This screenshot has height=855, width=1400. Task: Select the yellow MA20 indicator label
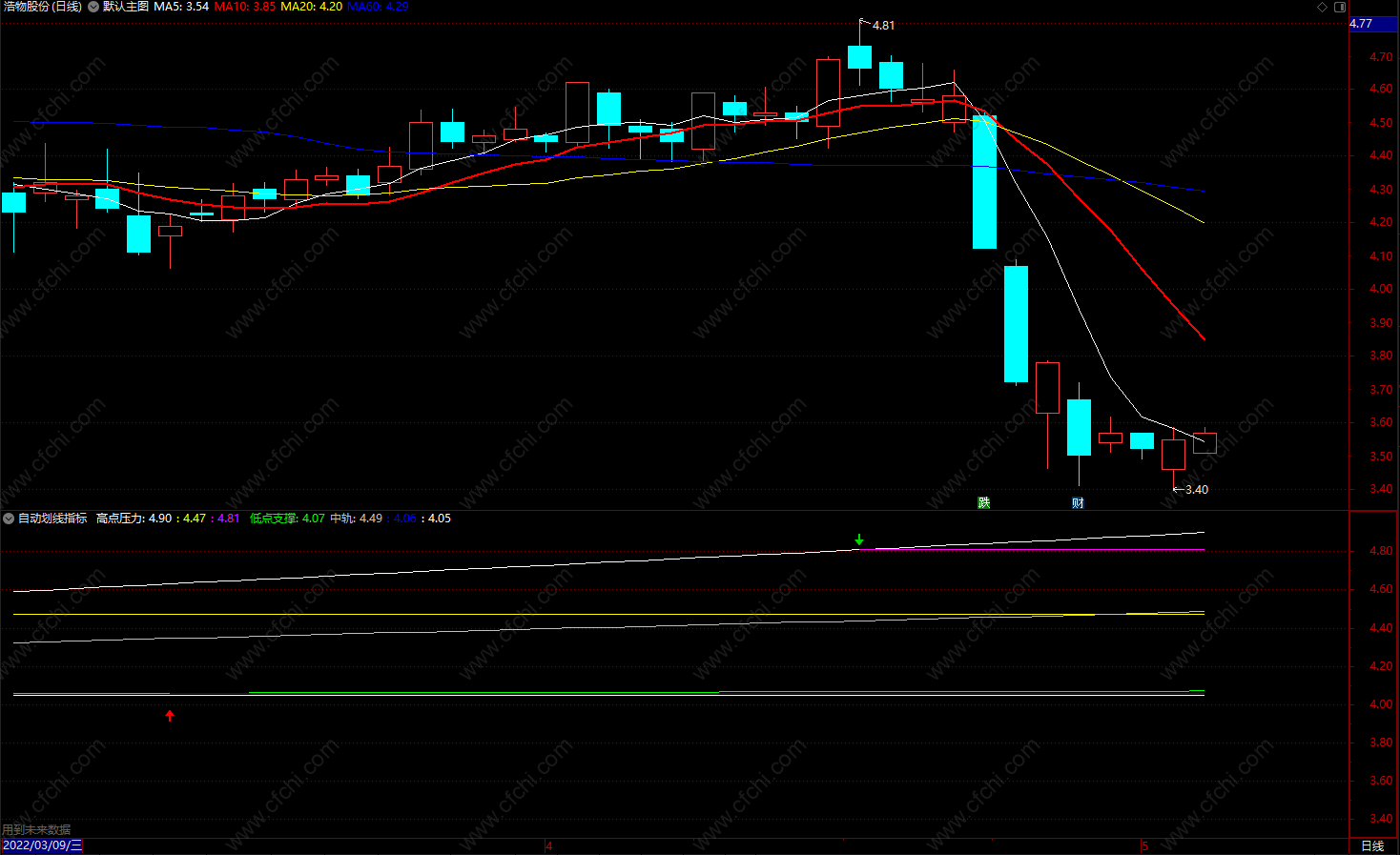click(x=311, y=7)
